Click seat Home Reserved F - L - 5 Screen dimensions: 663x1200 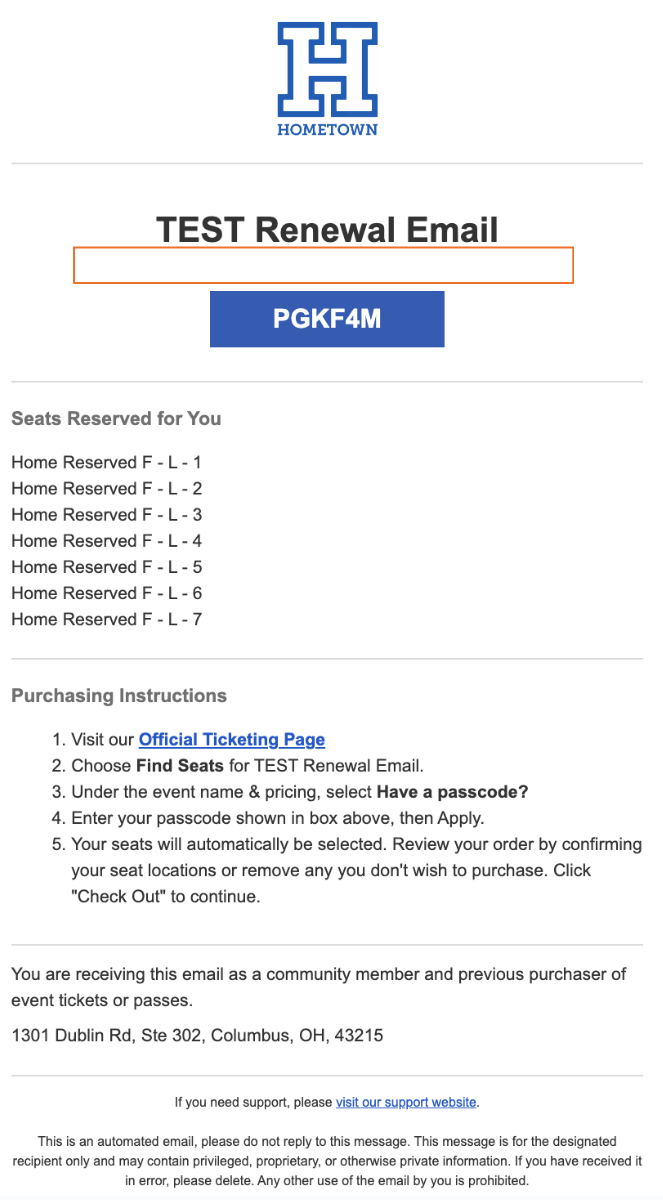click(107, 567)
